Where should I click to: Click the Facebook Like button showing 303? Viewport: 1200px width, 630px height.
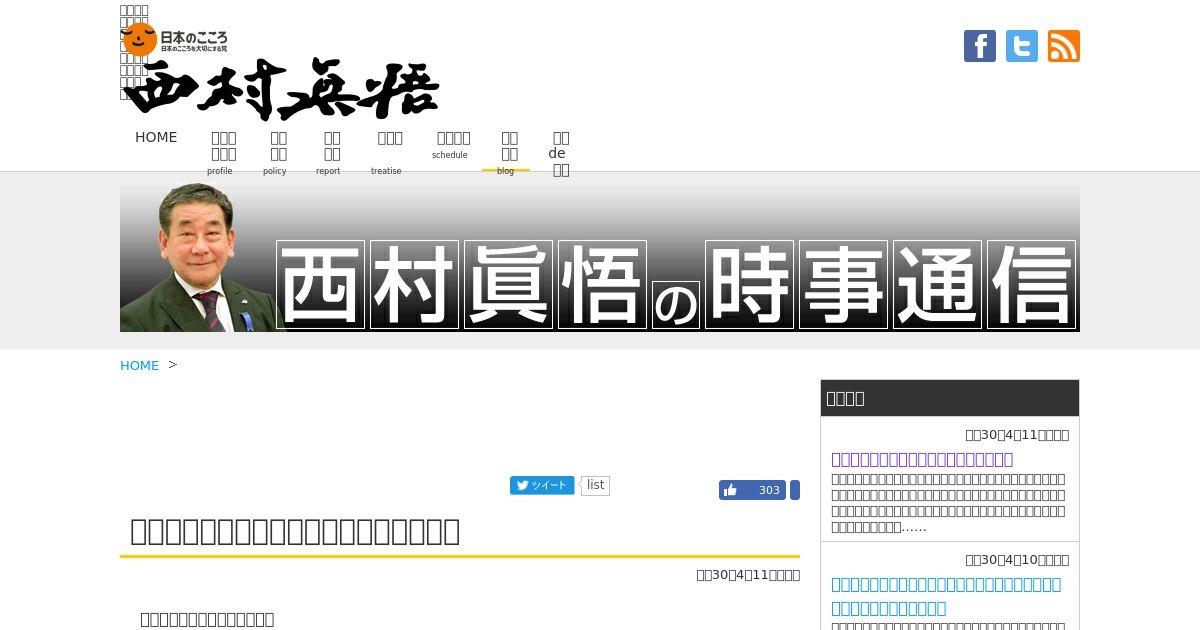pyautogui.click(x=752, y=490)
